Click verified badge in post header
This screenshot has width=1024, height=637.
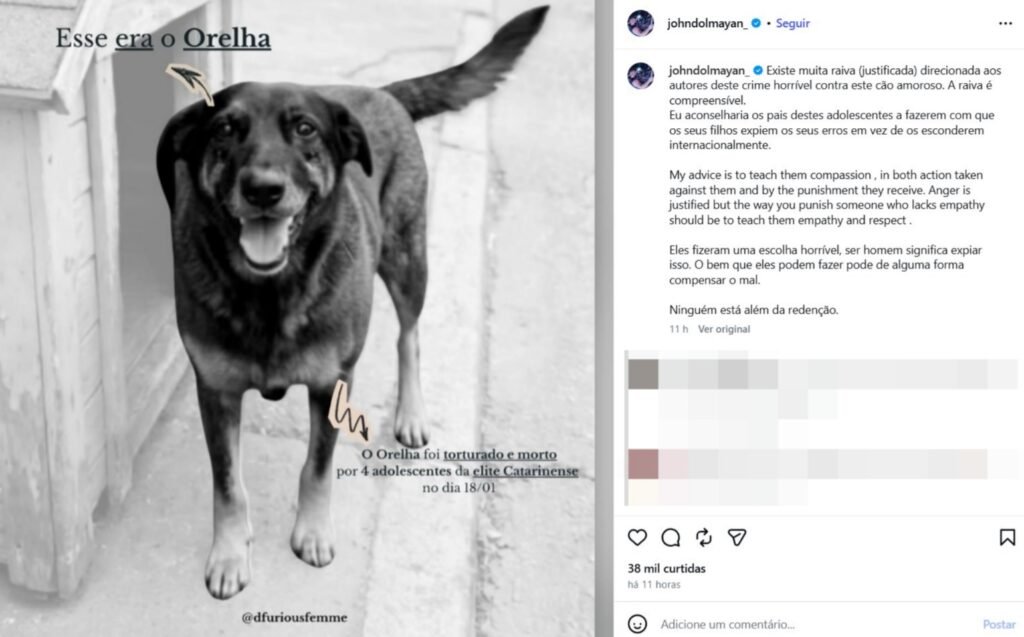point(756,23)
